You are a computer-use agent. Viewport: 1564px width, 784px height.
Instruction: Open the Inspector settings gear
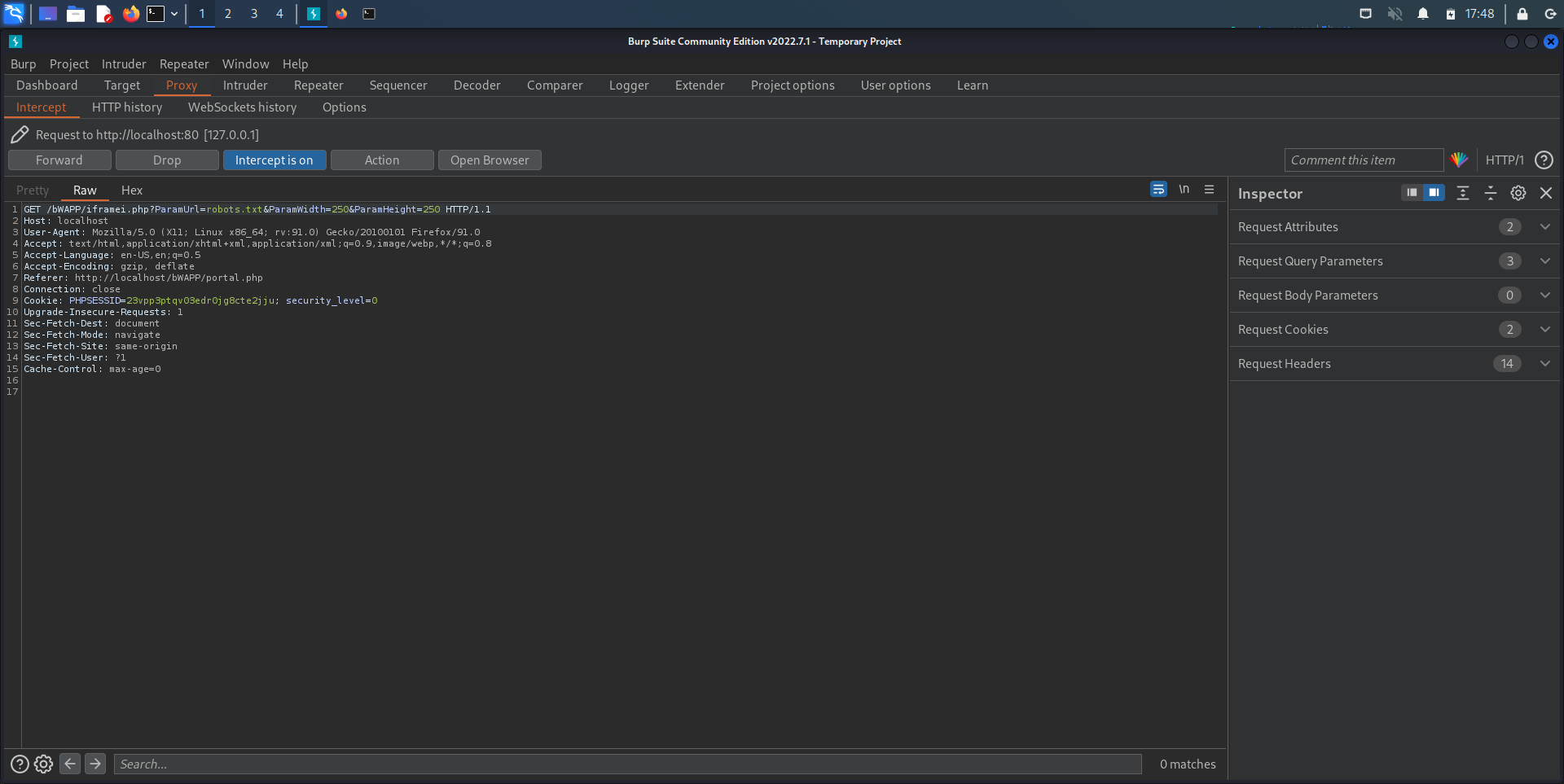[x=1518, y=193]
